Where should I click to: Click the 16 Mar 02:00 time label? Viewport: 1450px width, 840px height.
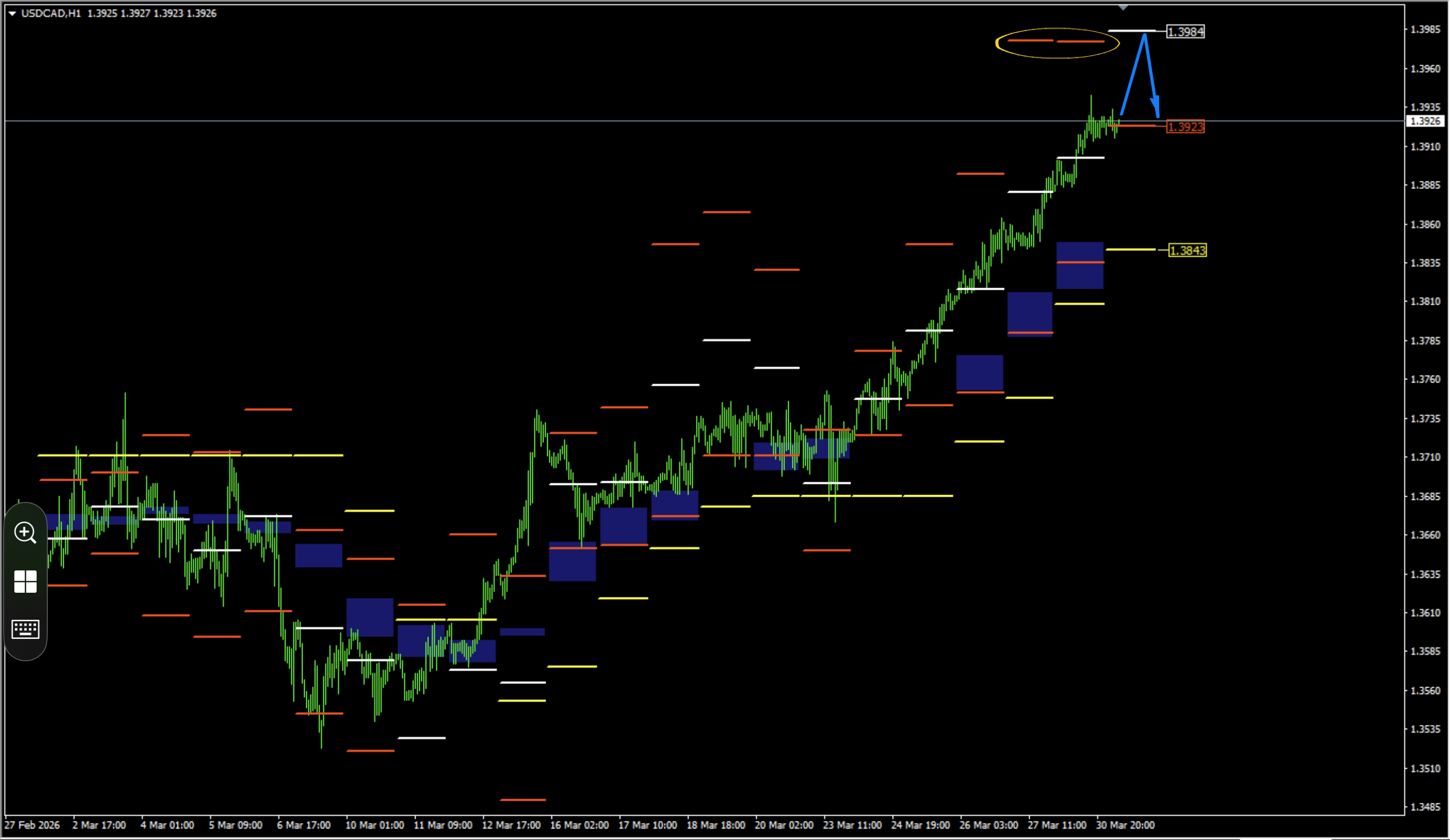[x=580, y=825]
